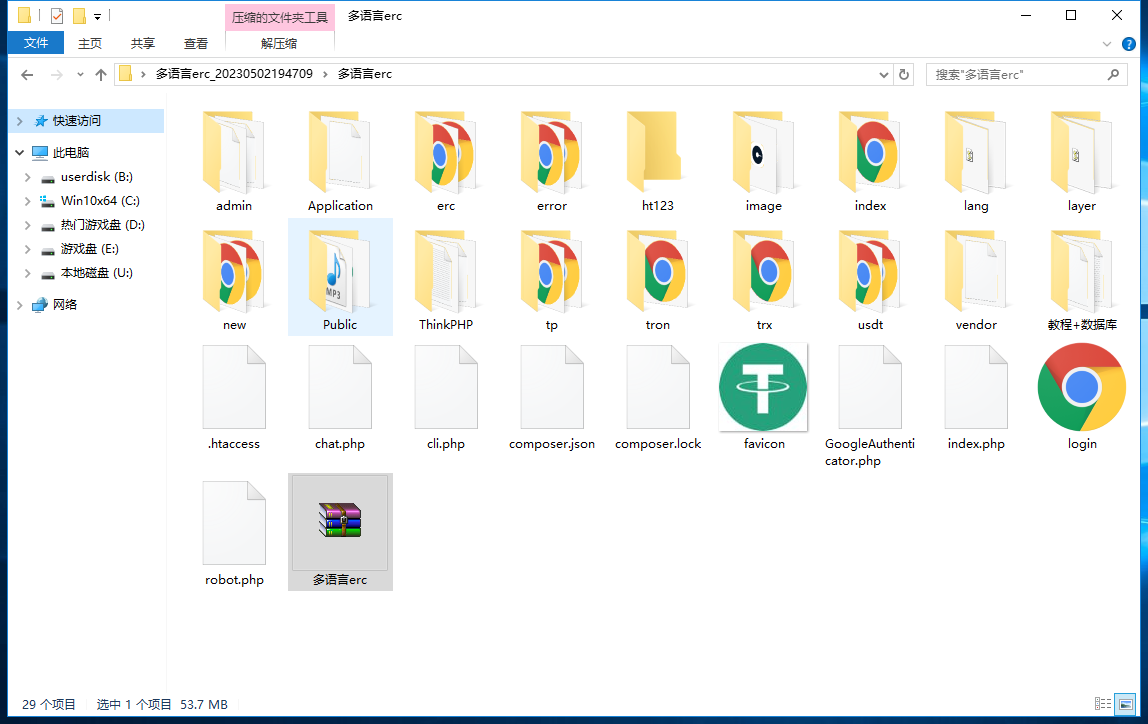Go up one folder level

point(100,75)
